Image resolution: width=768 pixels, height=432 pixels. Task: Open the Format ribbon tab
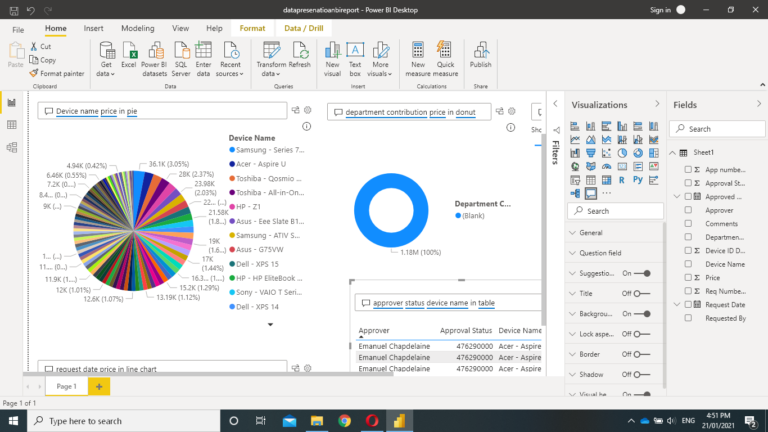click(x=252, y=28)
